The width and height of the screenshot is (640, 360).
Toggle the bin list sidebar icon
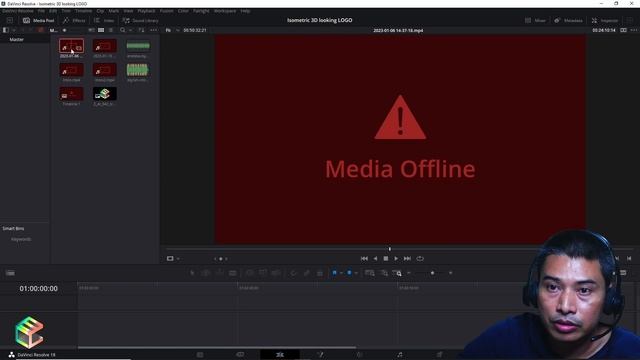pos(6,30)
